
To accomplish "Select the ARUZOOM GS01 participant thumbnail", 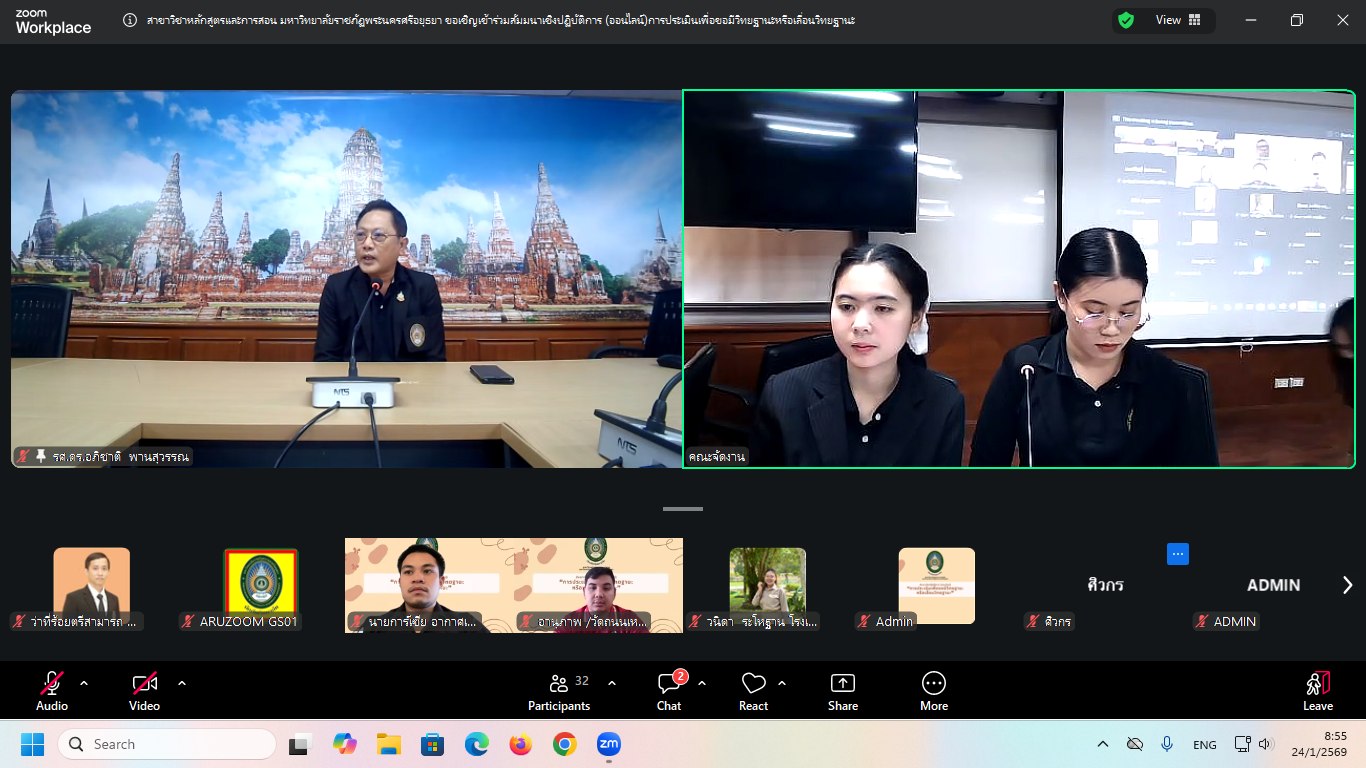I will [x=260, y=582].
